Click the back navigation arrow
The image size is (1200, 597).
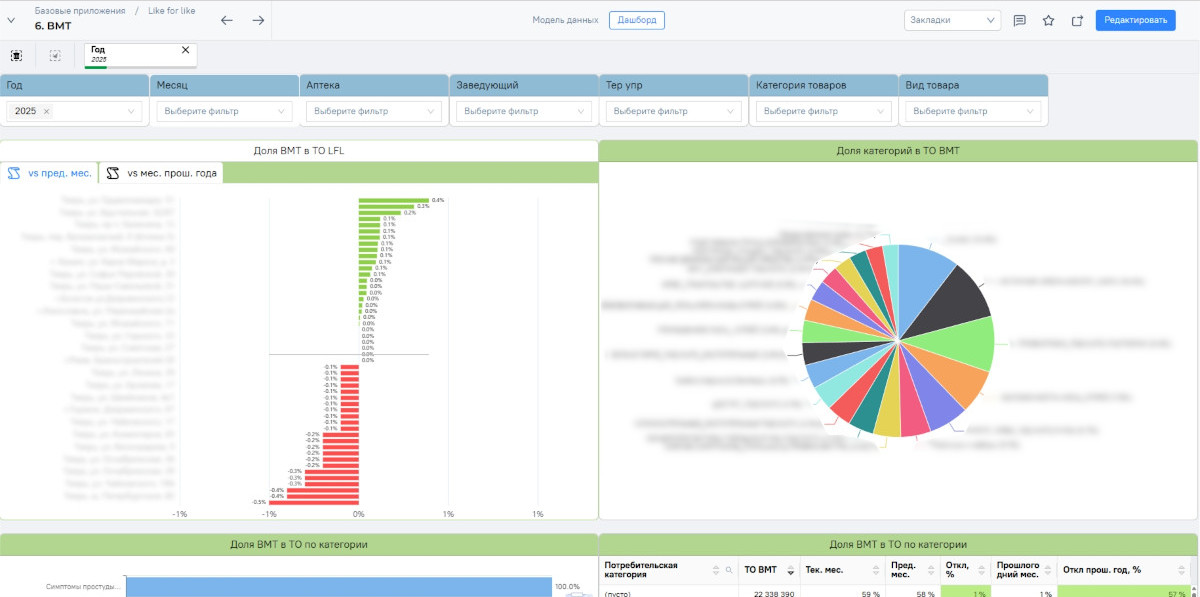click(227, 20)
